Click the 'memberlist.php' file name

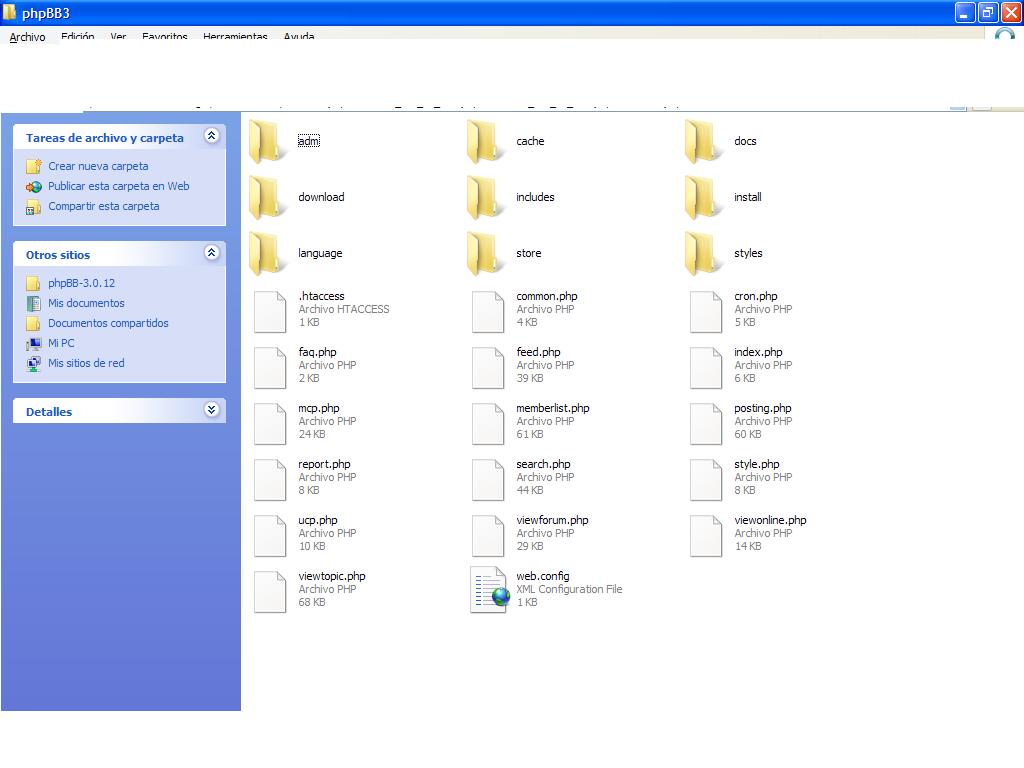[552, 408]
